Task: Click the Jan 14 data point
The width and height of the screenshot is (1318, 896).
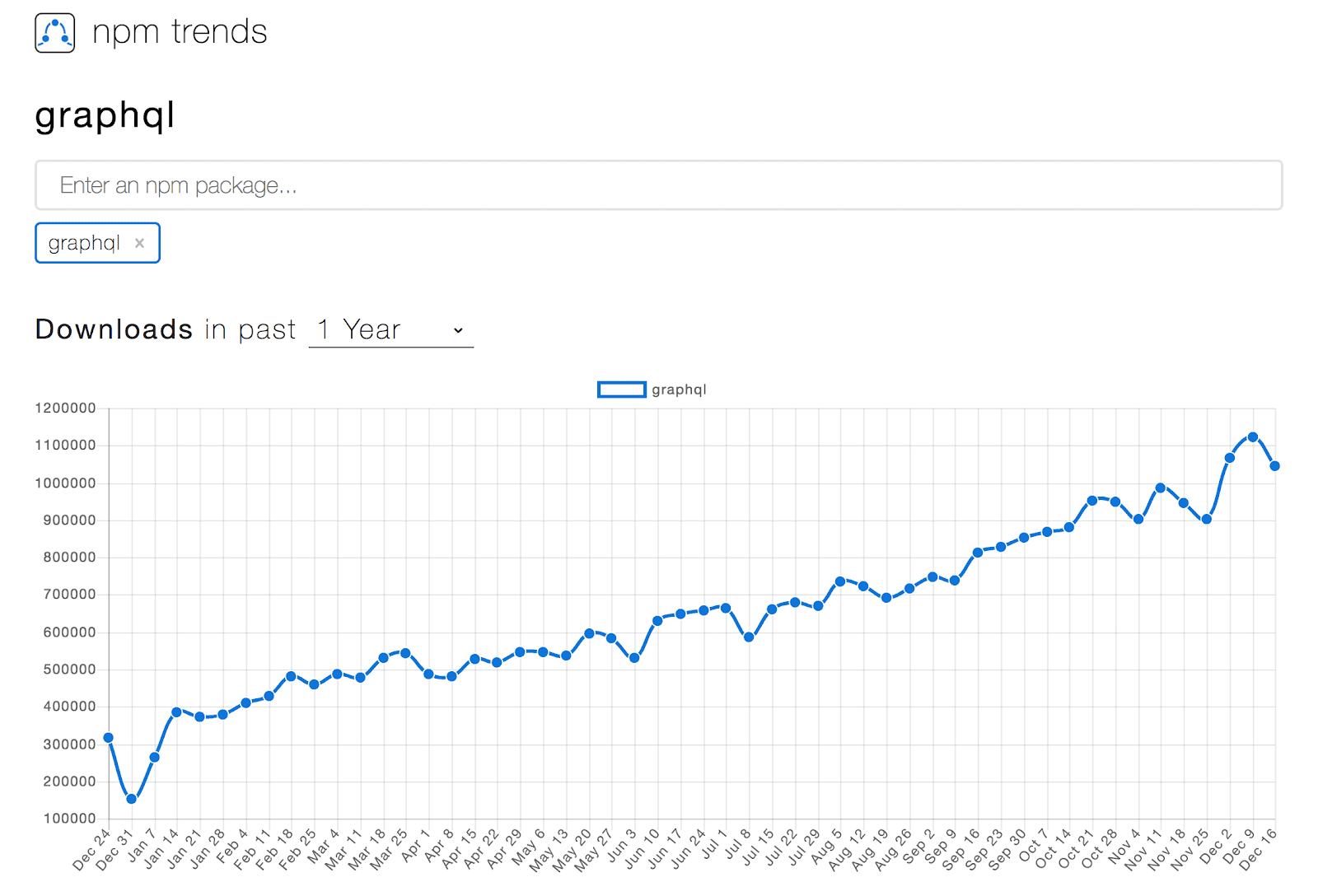Action: (x=177, y=712)
